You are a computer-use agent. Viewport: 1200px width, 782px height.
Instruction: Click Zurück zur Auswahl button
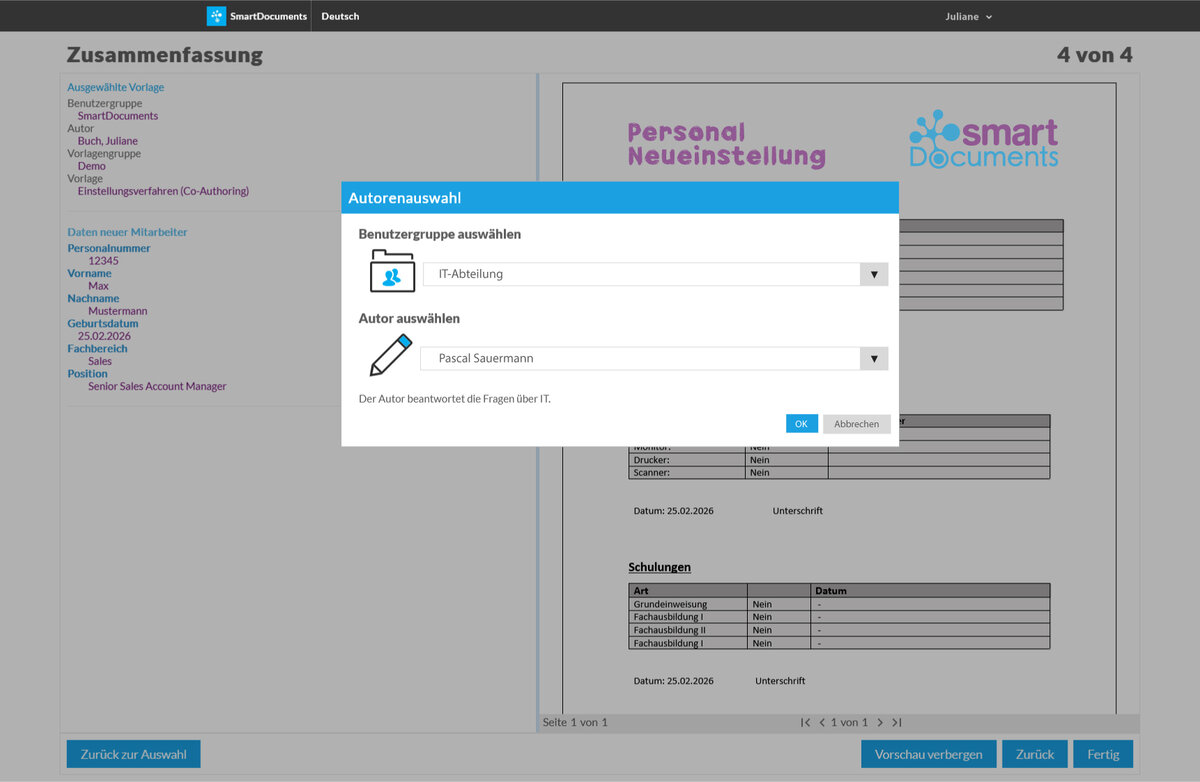[x=133, y=754]
